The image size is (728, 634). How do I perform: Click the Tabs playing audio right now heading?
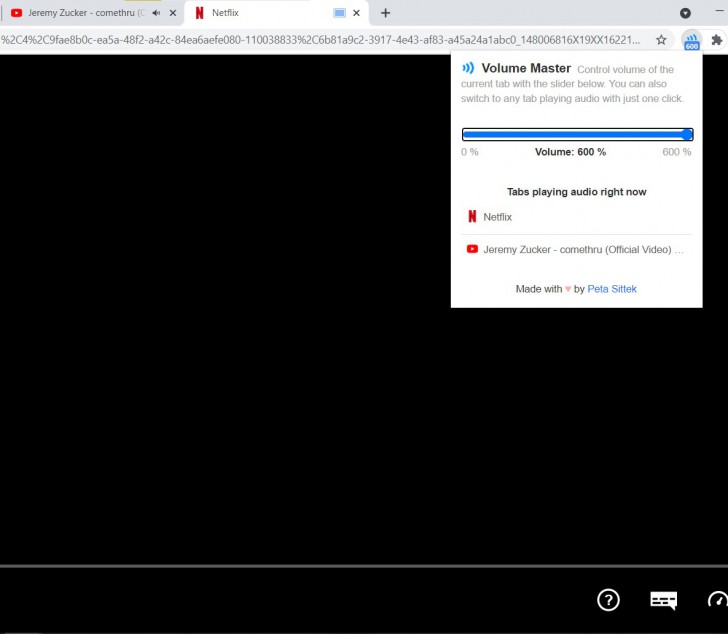tap(577, 192)
